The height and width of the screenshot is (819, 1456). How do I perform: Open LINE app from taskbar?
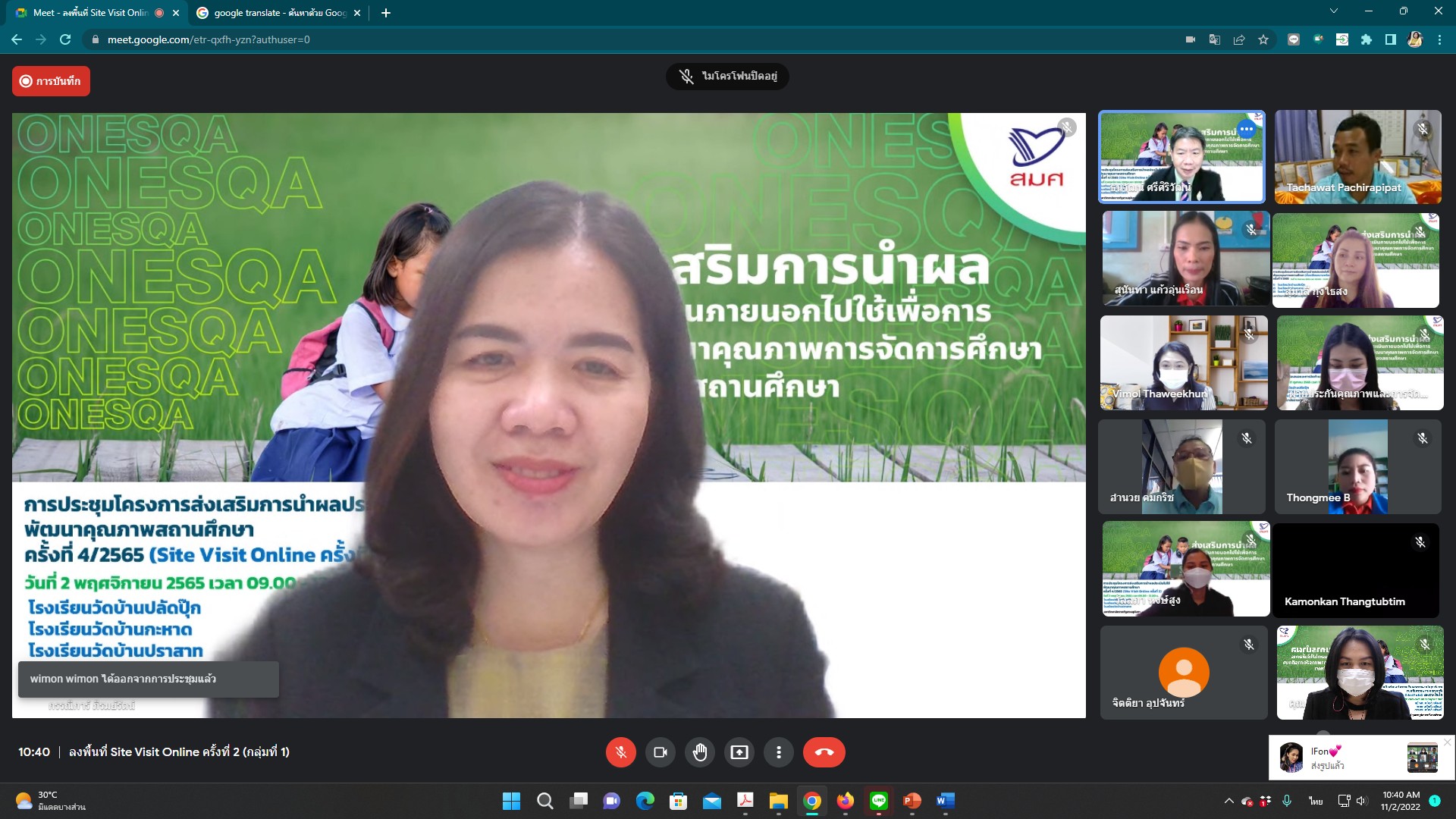tap(879, 801)
